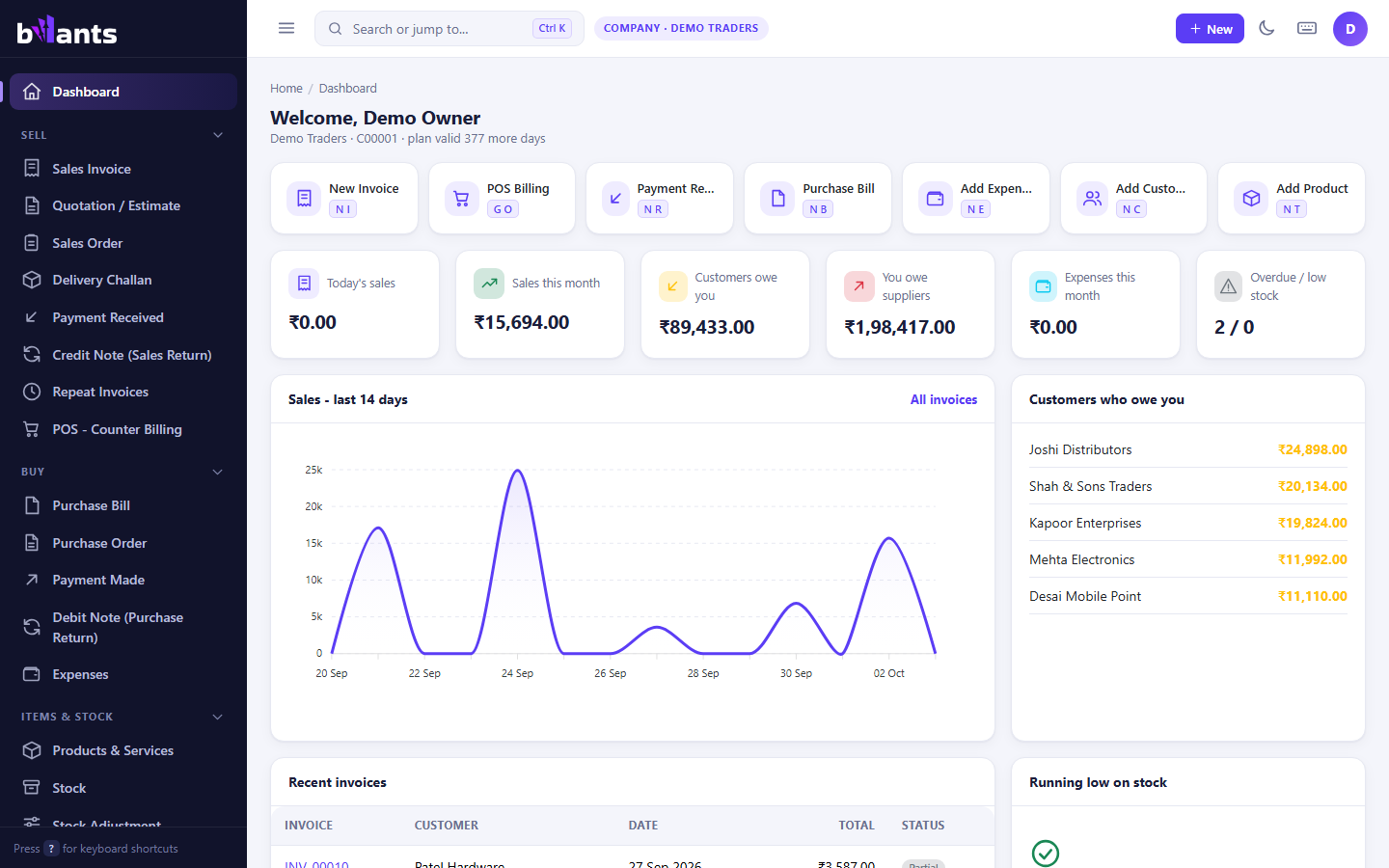
Task: Open Overdue / low stock card
Action: pyautogui.click(x=1281, y=305)
